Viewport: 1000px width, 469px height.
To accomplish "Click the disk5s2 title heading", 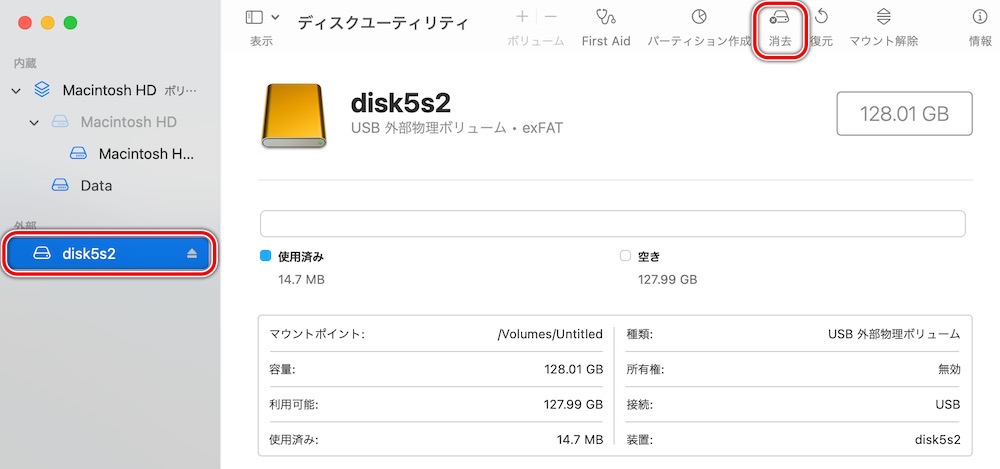I will 401,103.
